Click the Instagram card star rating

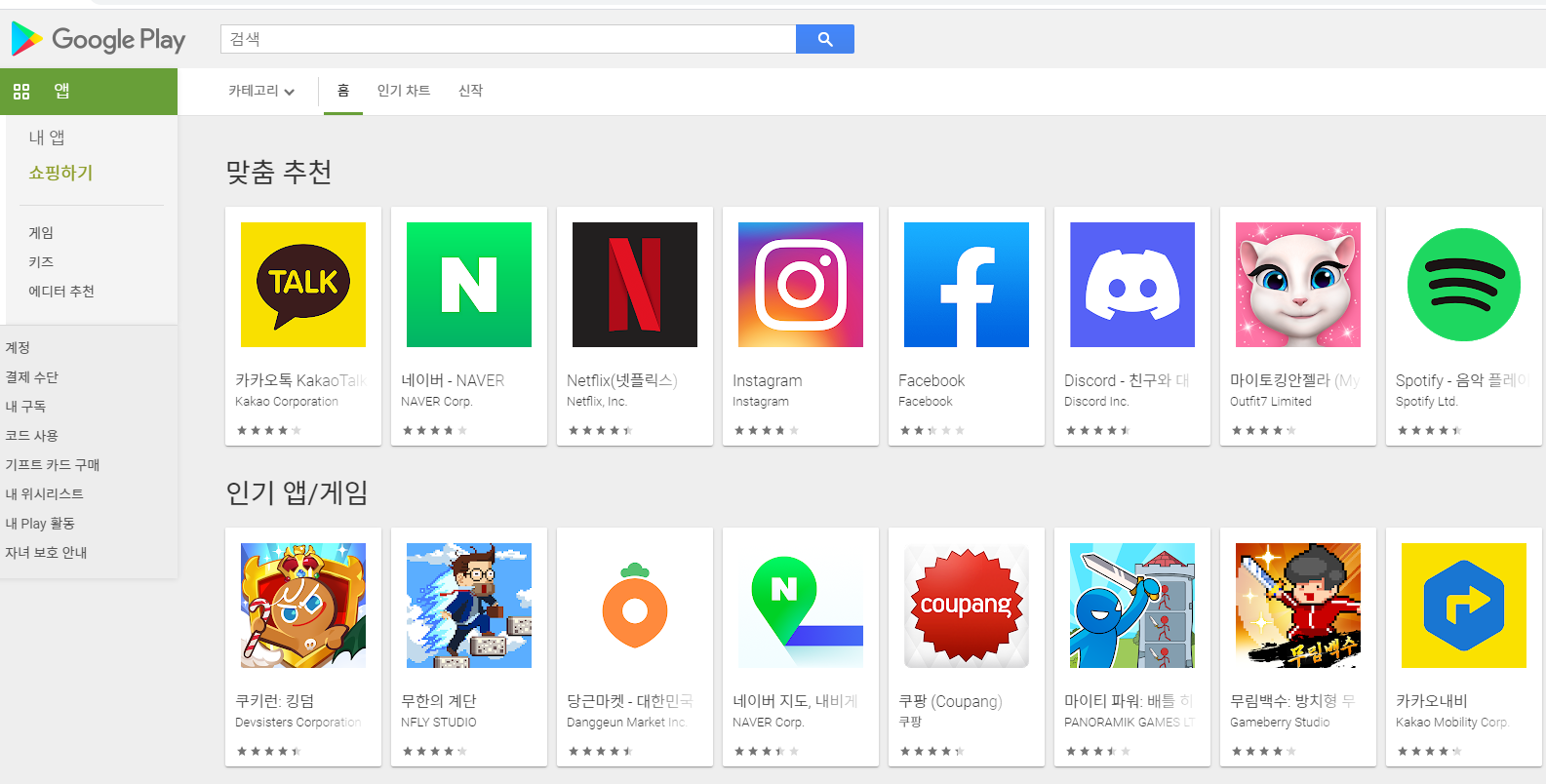767,430
